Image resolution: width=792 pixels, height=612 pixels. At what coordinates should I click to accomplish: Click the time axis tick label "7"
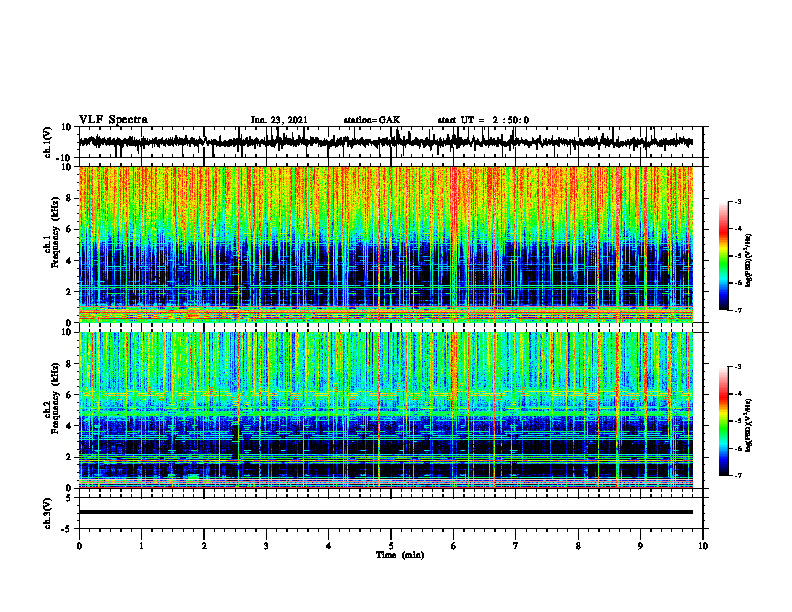coord(516,546)
